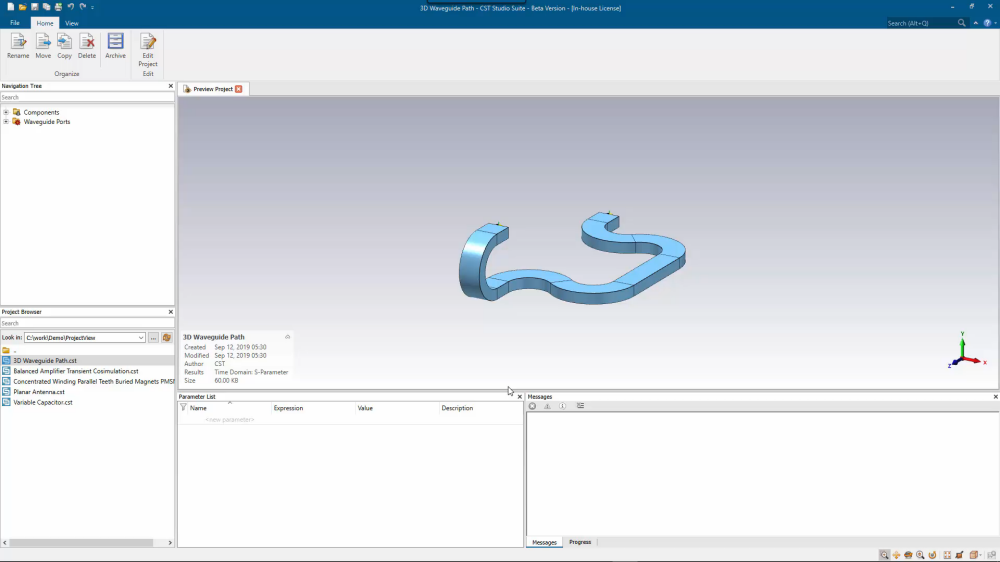
Task: Click the Save All quick access icon
Action: pyautogui.click(x=47, y=7)
